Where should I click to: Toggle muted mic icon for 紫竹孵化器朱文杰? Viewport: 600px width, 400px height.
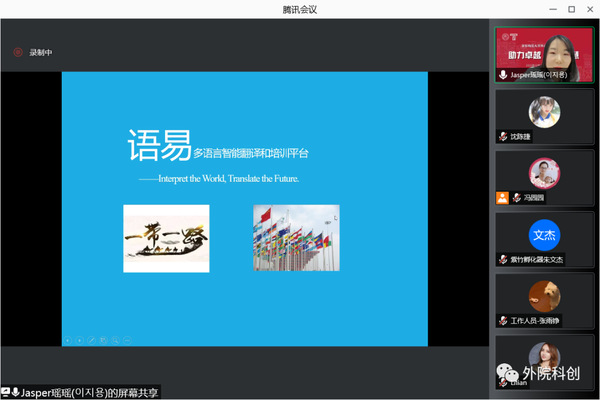[503, 259]
